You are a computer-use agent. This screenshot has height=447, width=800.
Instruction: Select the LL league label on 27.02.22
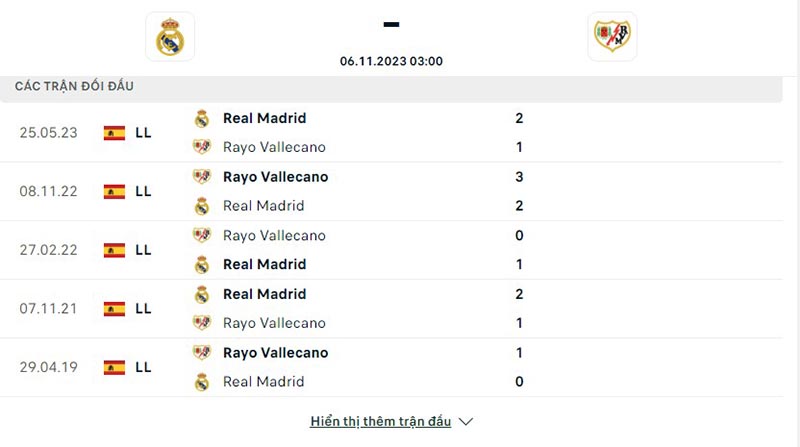click(x=143, y=250)
